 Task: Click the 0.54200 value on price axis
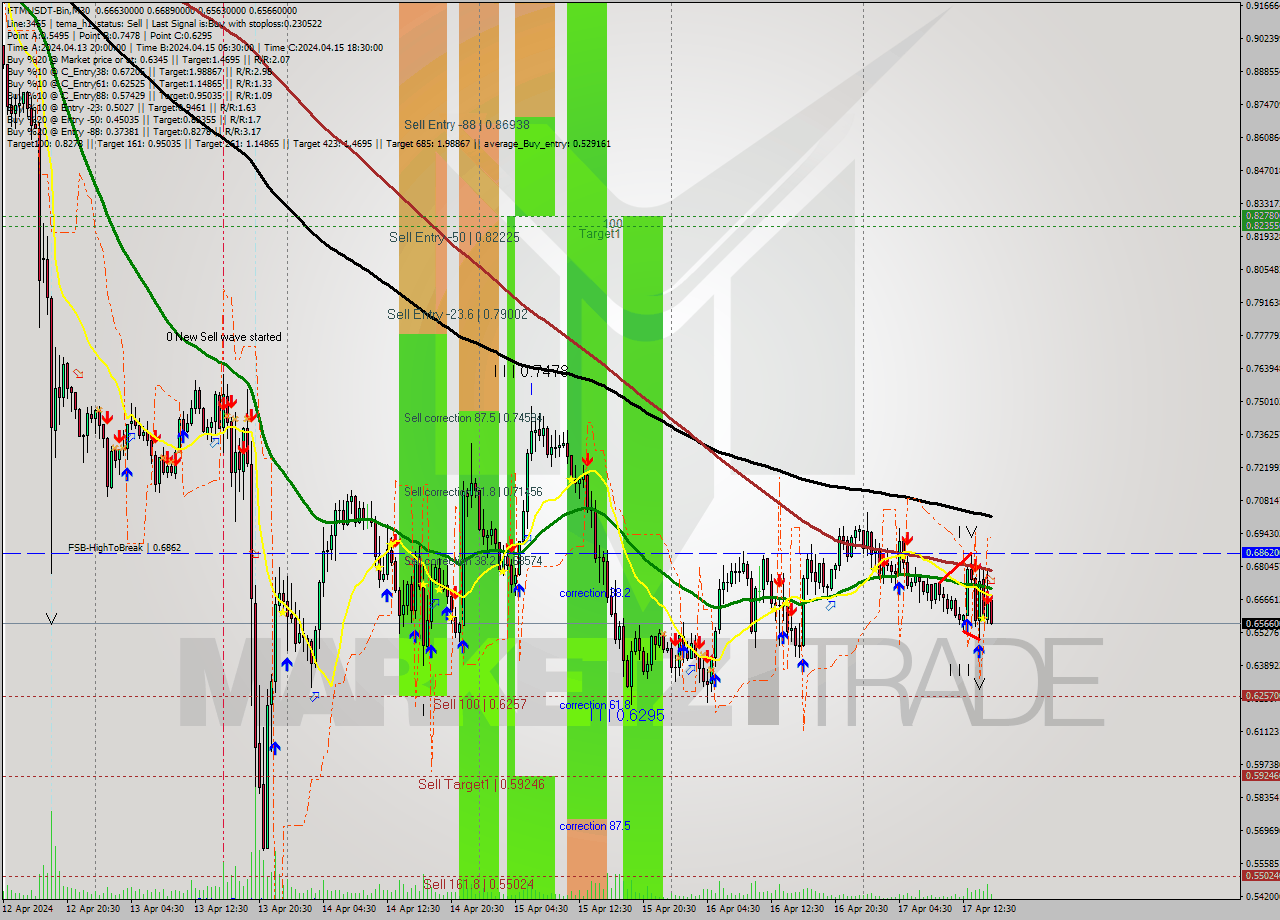point(1262,897)
